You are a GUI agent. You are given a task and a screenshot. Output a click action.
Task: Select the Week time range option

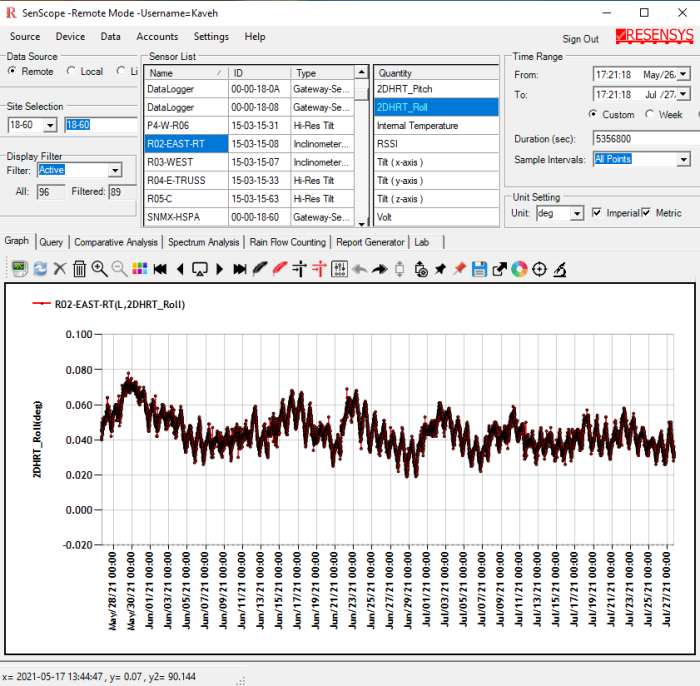[x=651, y=114]
